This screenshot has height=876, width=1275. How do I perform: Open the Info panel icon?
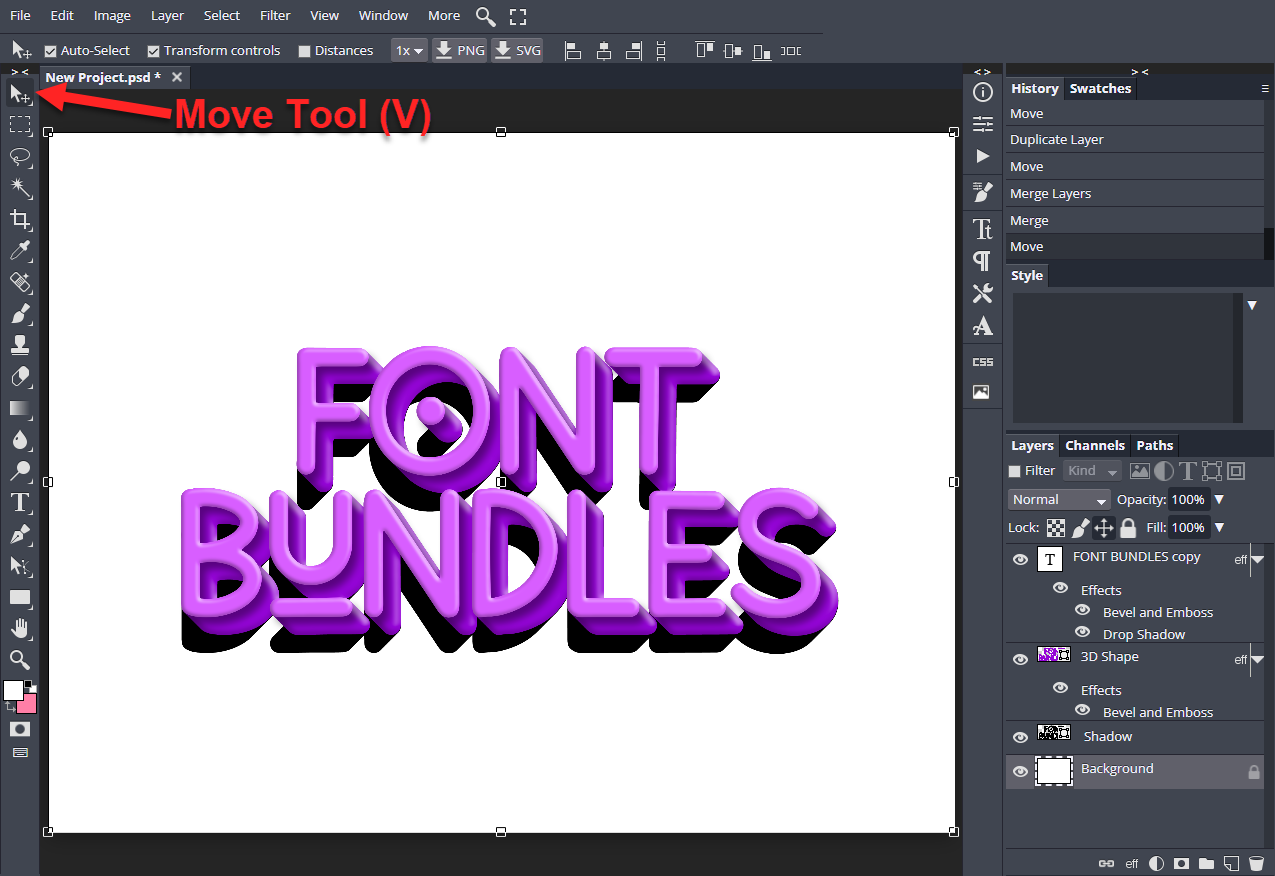click(983, 93)
